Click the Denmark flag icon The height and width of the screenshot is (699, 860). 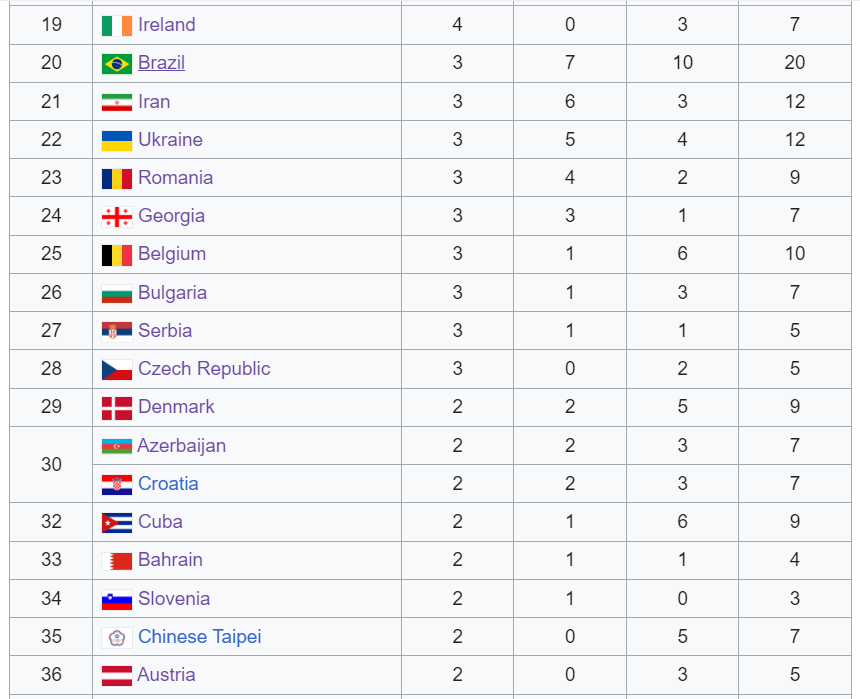(x=117, y=407)
